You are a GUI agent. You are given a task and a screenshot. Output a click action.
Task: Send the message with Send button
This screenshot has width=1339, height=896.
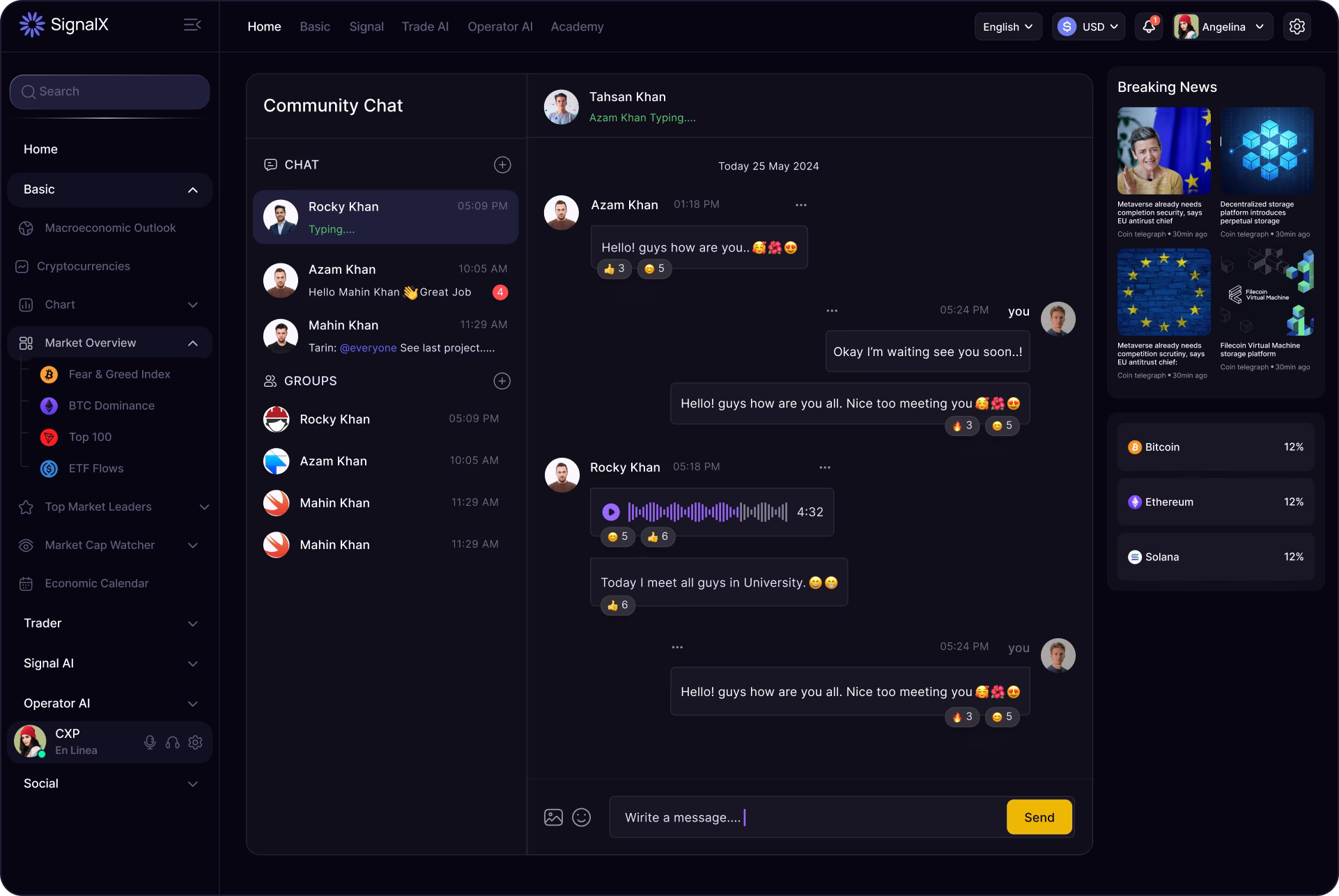[x=1039, y=817]
